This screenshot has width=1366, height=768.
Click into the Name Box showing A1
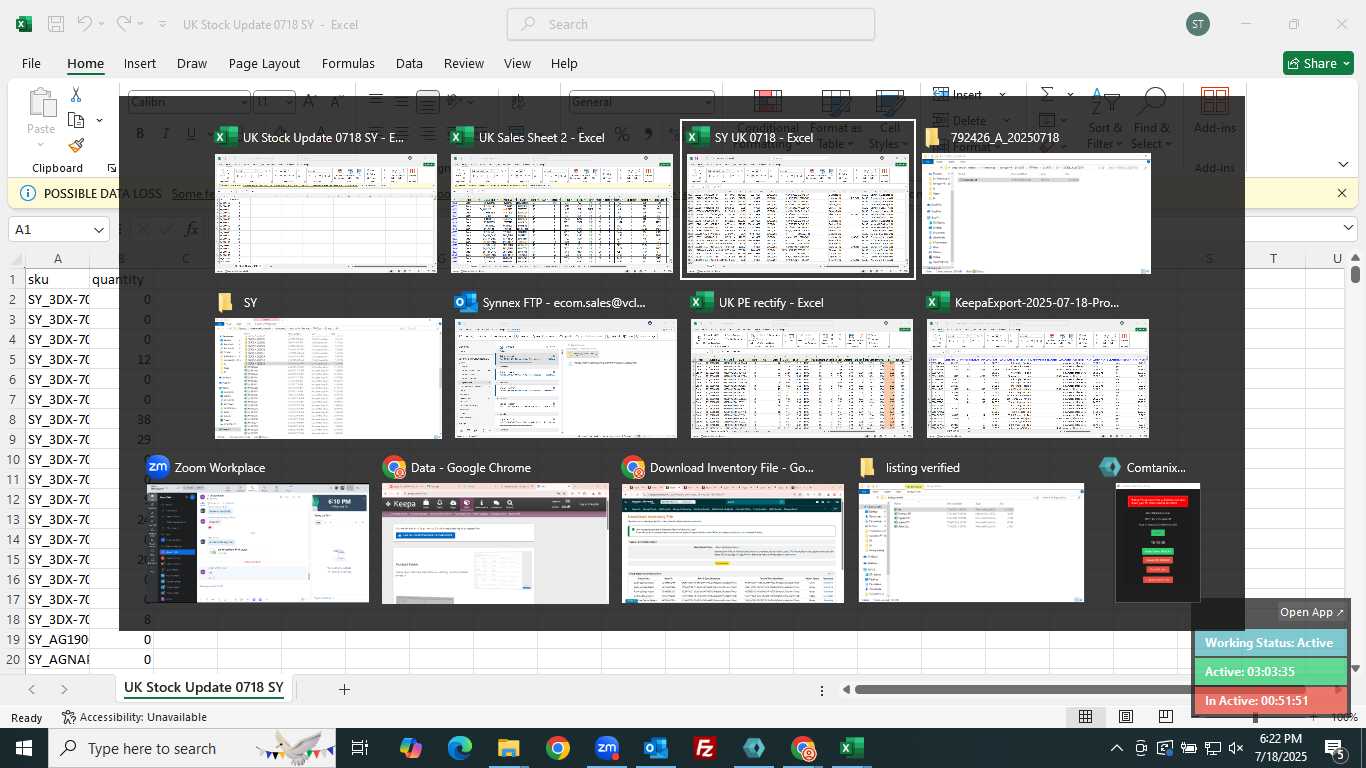[x=49, y=230]
